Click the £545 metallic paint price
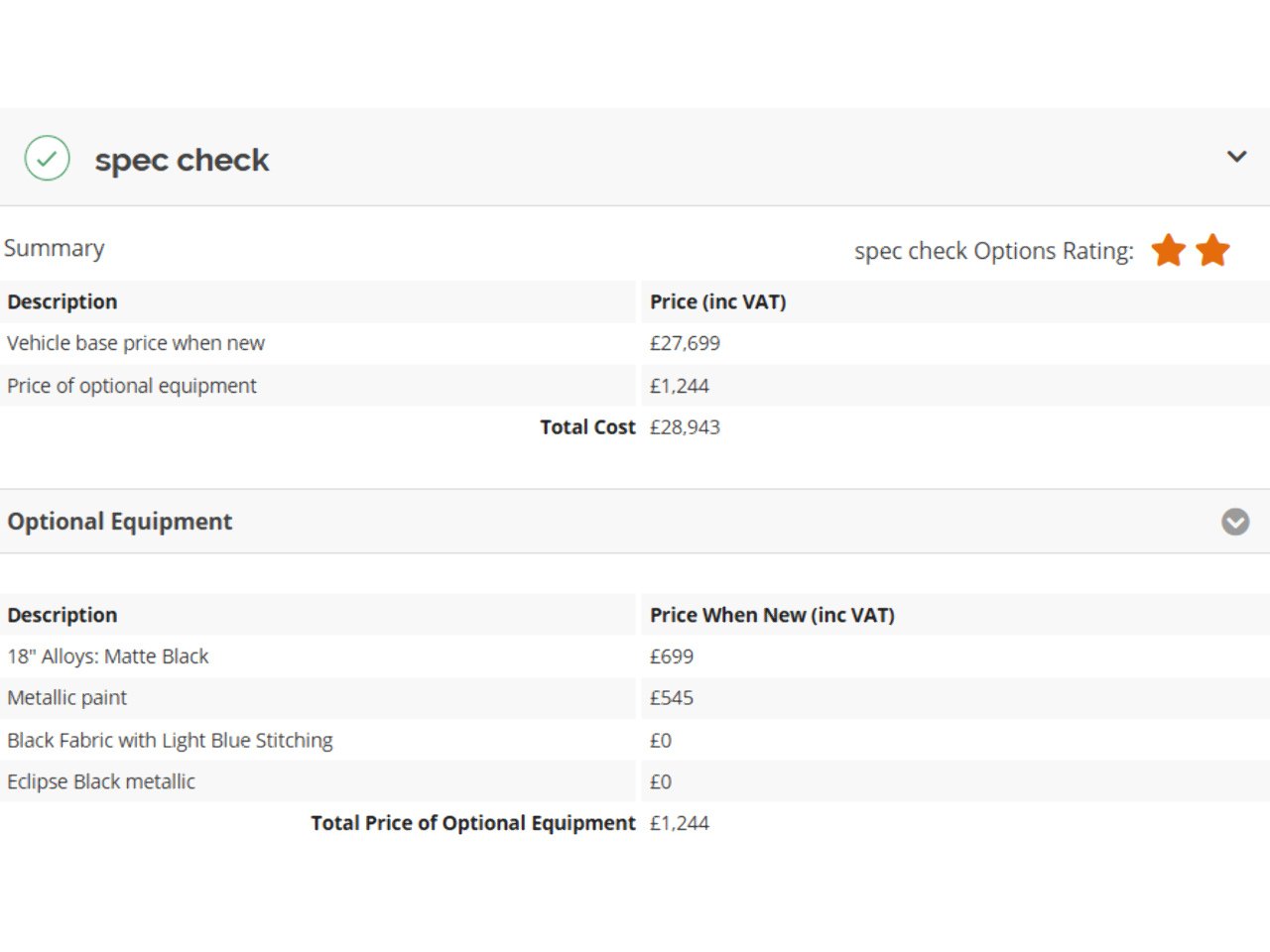The width and height of the screenshot is (1270, 952). 672,698
